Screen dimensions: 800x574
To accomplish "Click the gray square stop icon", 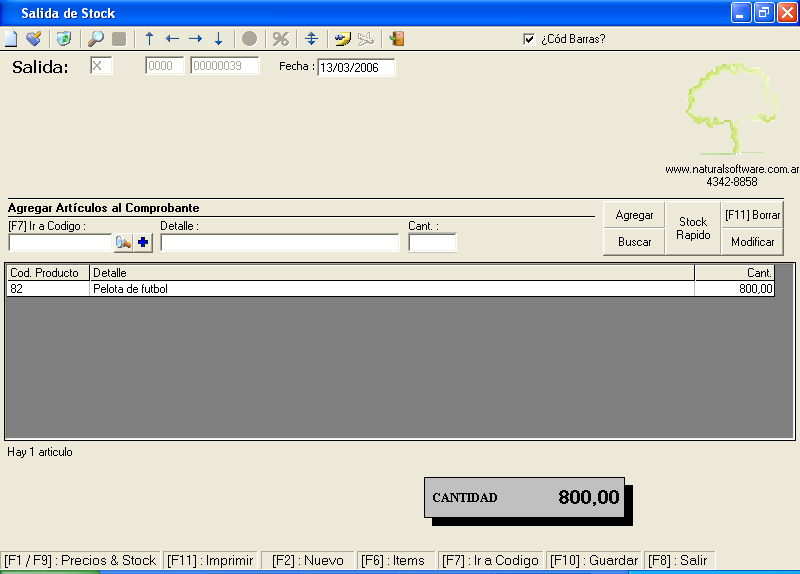I will (x=119, y=39).
